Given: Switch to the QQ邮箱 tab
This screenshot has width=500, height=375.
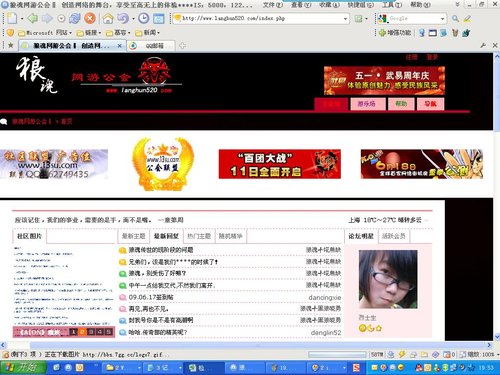Looking at the screenshot, I should 152,46.
